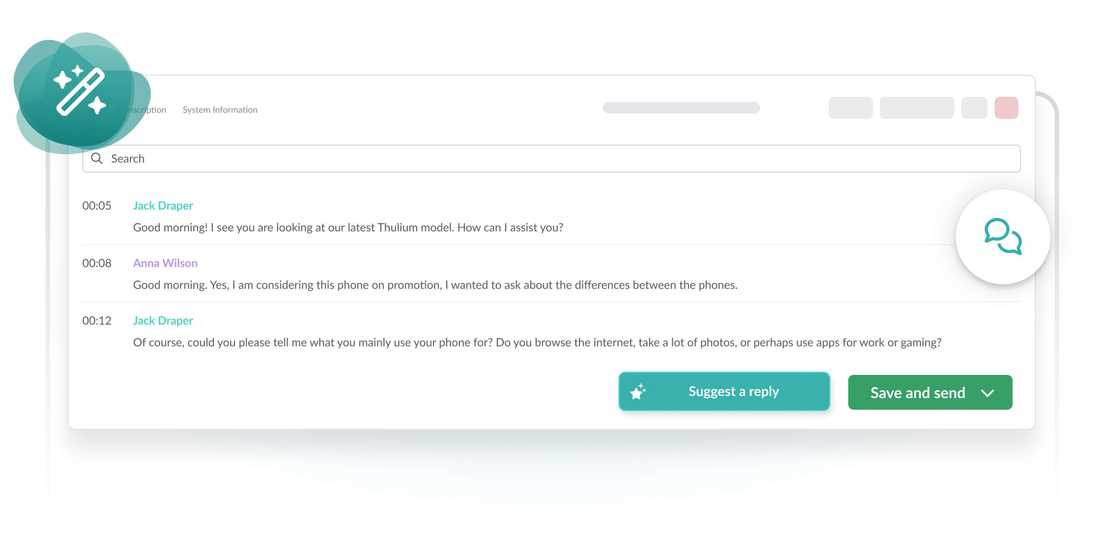Click Anna Wilson's message about phone promotion
Screen dimensions: 1100x537
click(x=435, y=285)
